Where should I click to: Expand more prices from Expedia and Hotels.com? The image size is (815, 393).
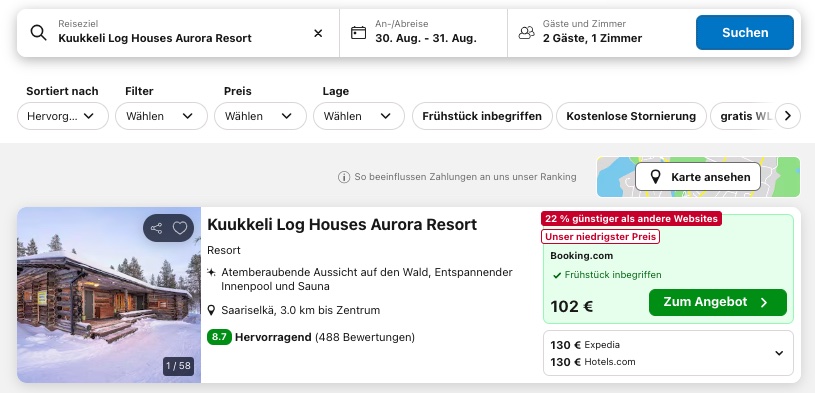point(779,353)
